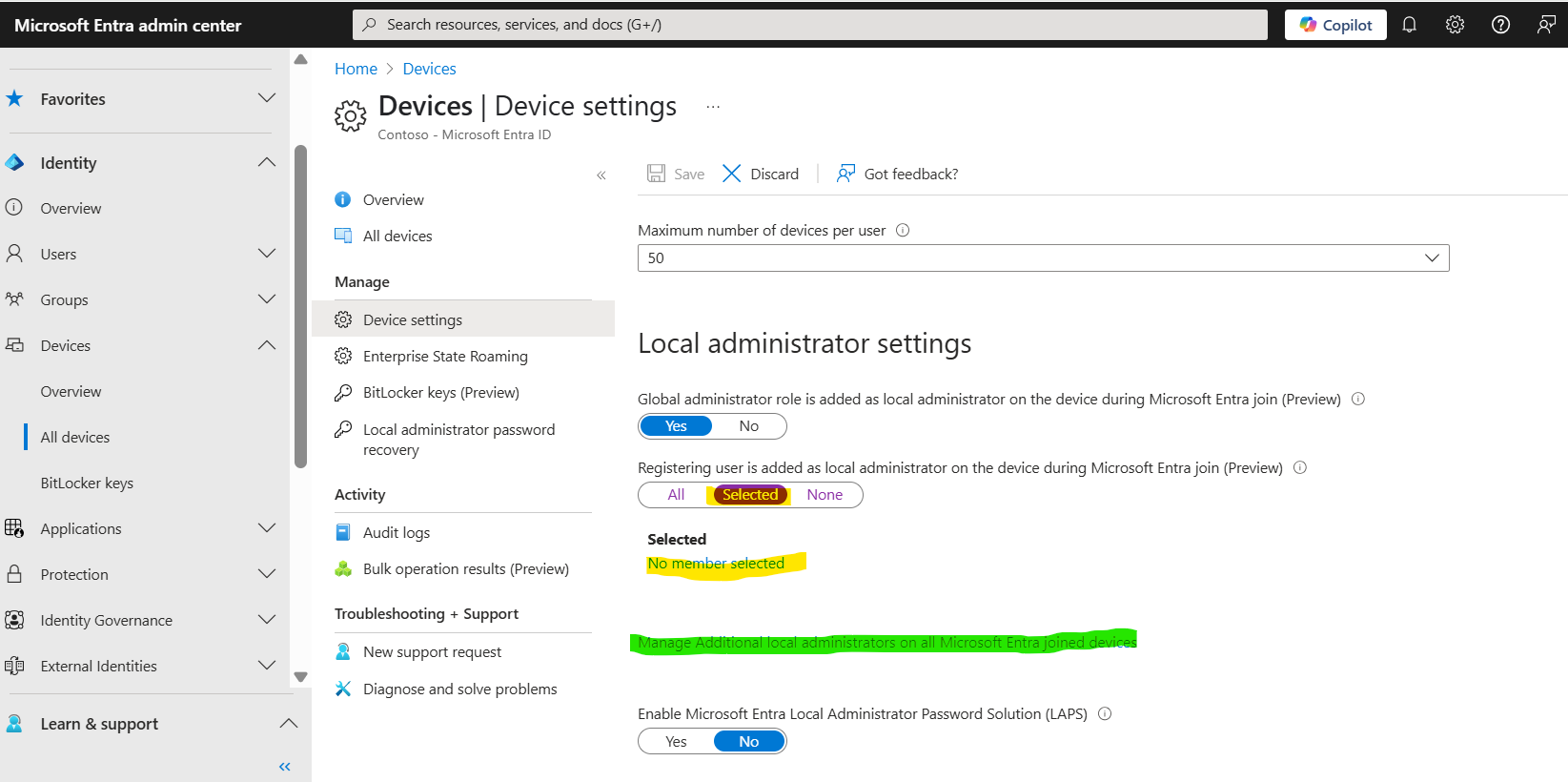Click the Save floppy disk icon
1568x782 pixels.
656,174
